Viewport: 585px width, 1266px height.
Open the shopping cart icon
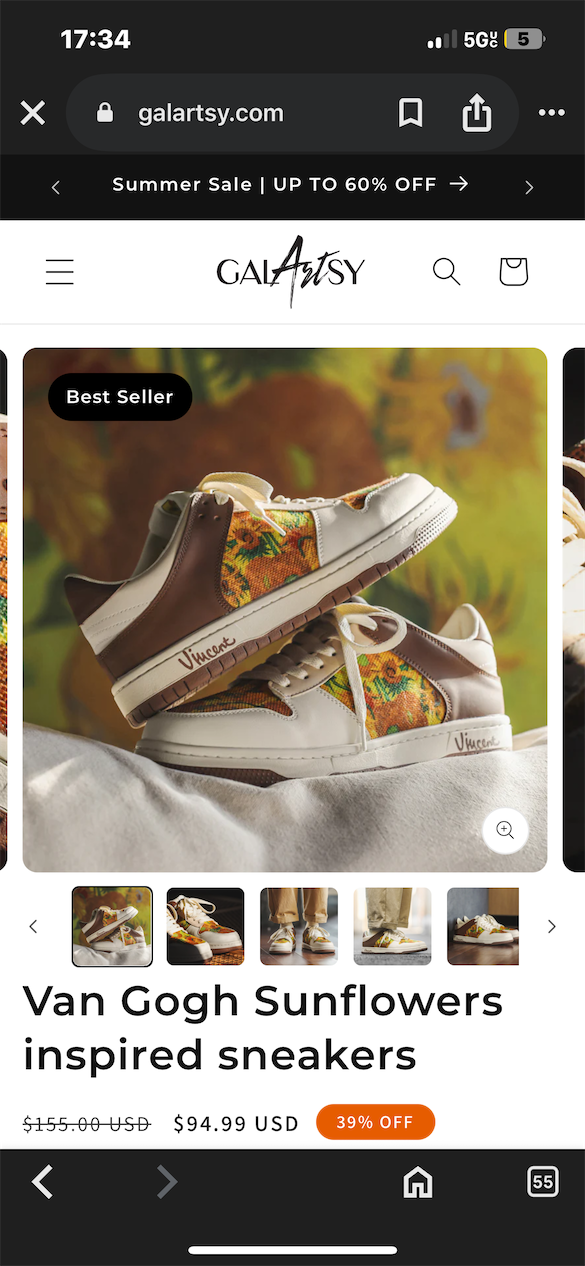tap(513, 271)
